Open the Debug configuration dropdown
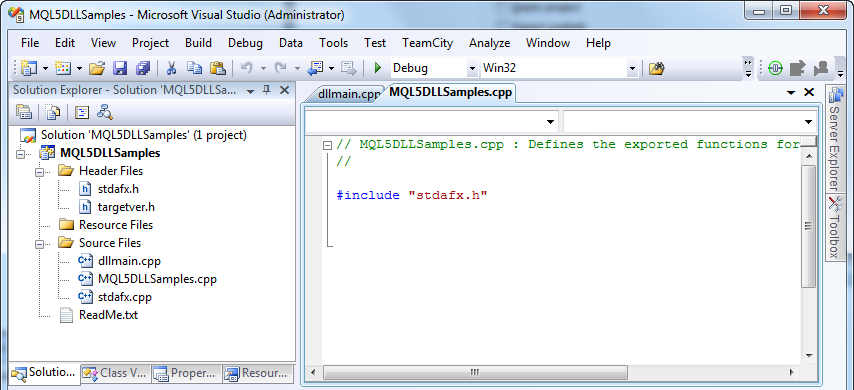 472,69
